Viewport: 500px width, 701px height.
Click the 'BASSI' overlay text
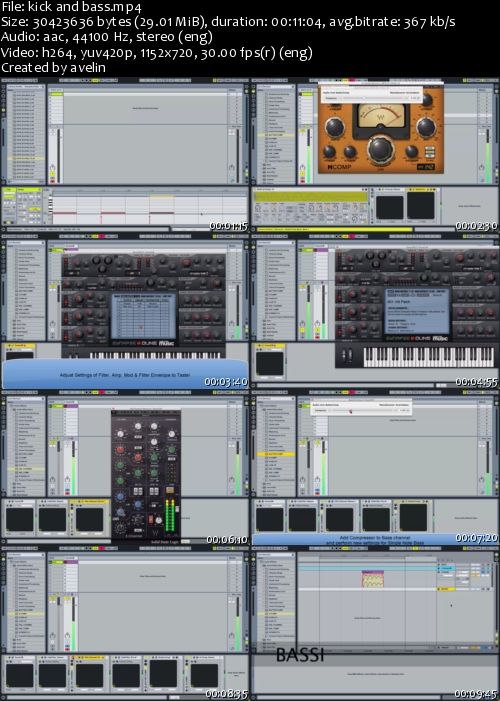tap(300, 655)
